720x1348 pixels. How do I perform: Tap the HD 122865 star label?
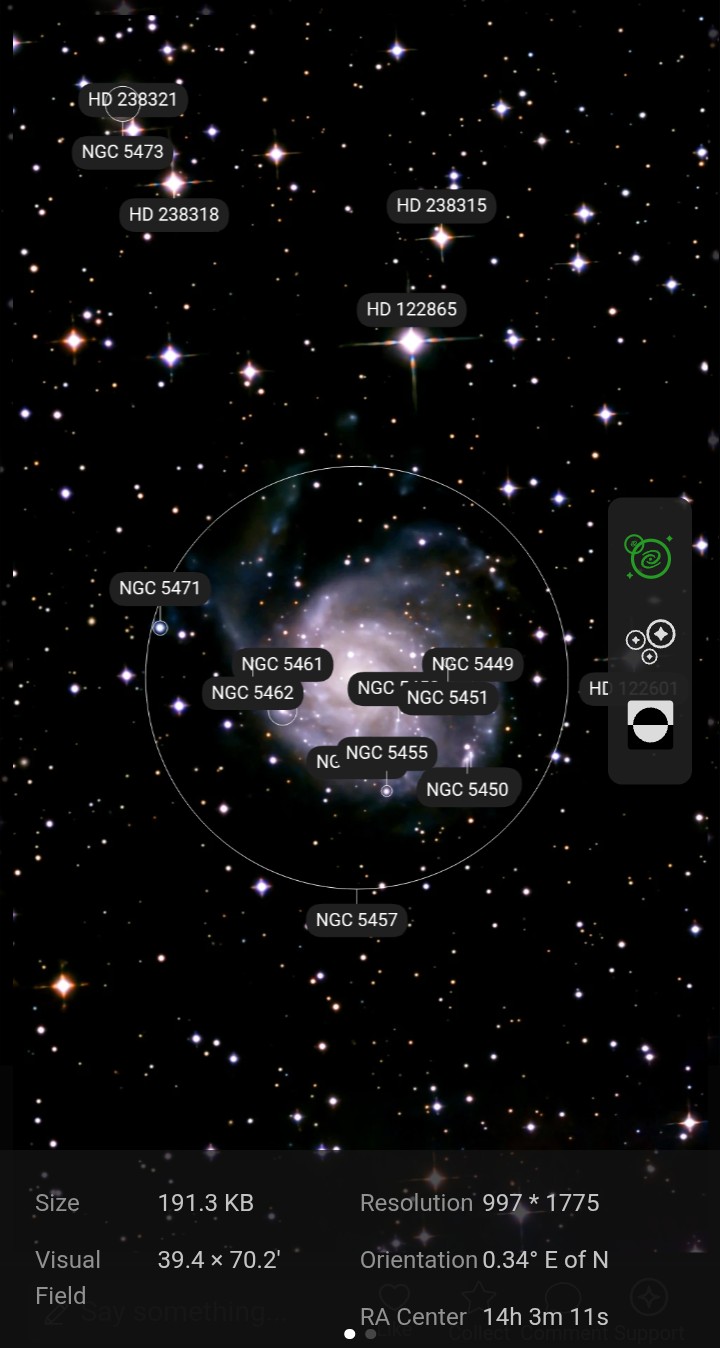pyautogui.click(x=411, y=310)
